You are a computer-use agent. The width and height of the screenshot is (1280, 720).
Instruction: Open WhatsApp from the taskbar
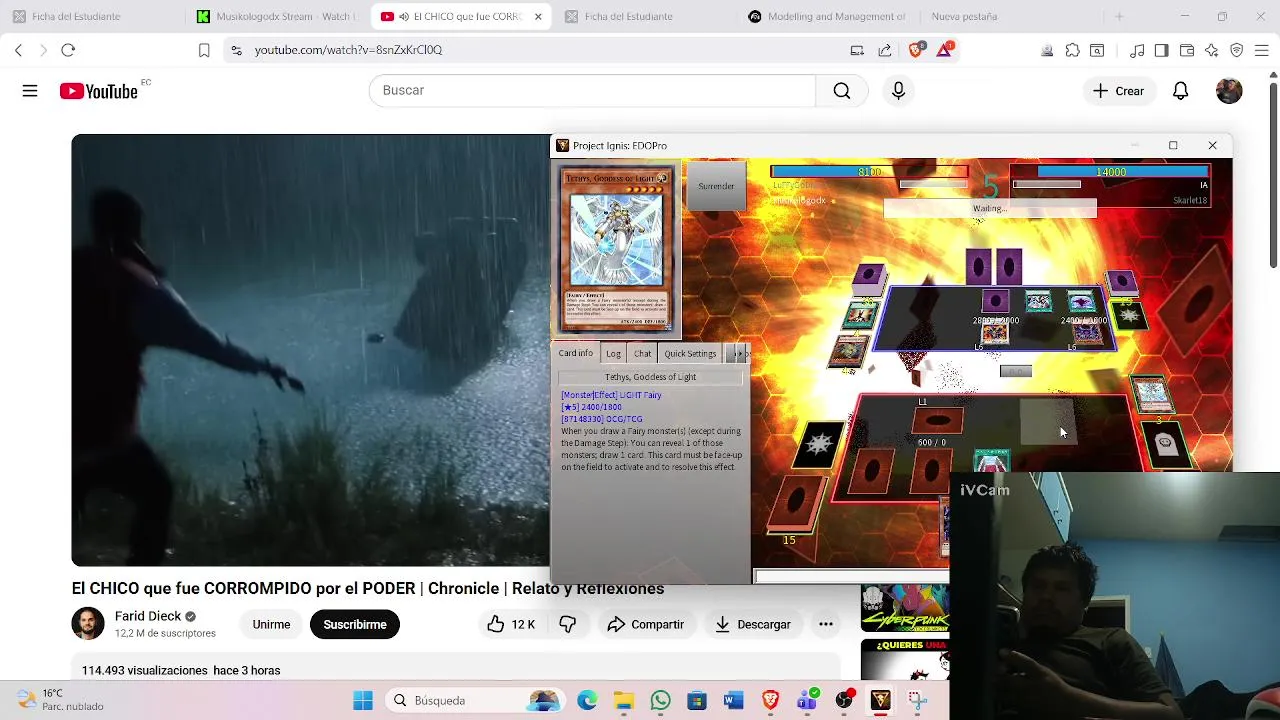(660, 701)
